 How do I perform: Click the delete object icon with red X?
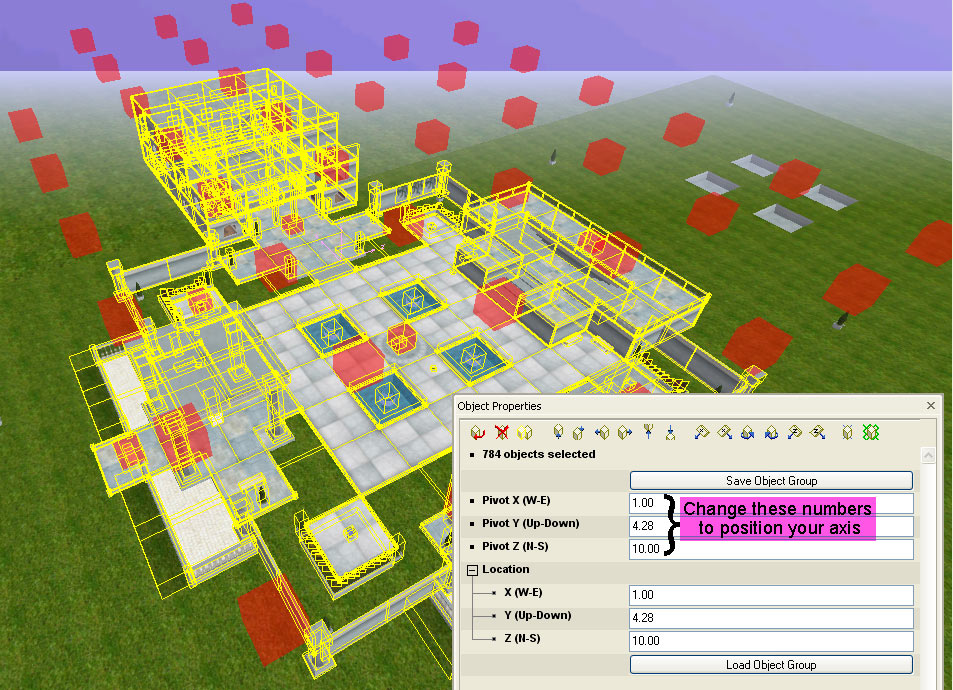[x=501, y=432]
